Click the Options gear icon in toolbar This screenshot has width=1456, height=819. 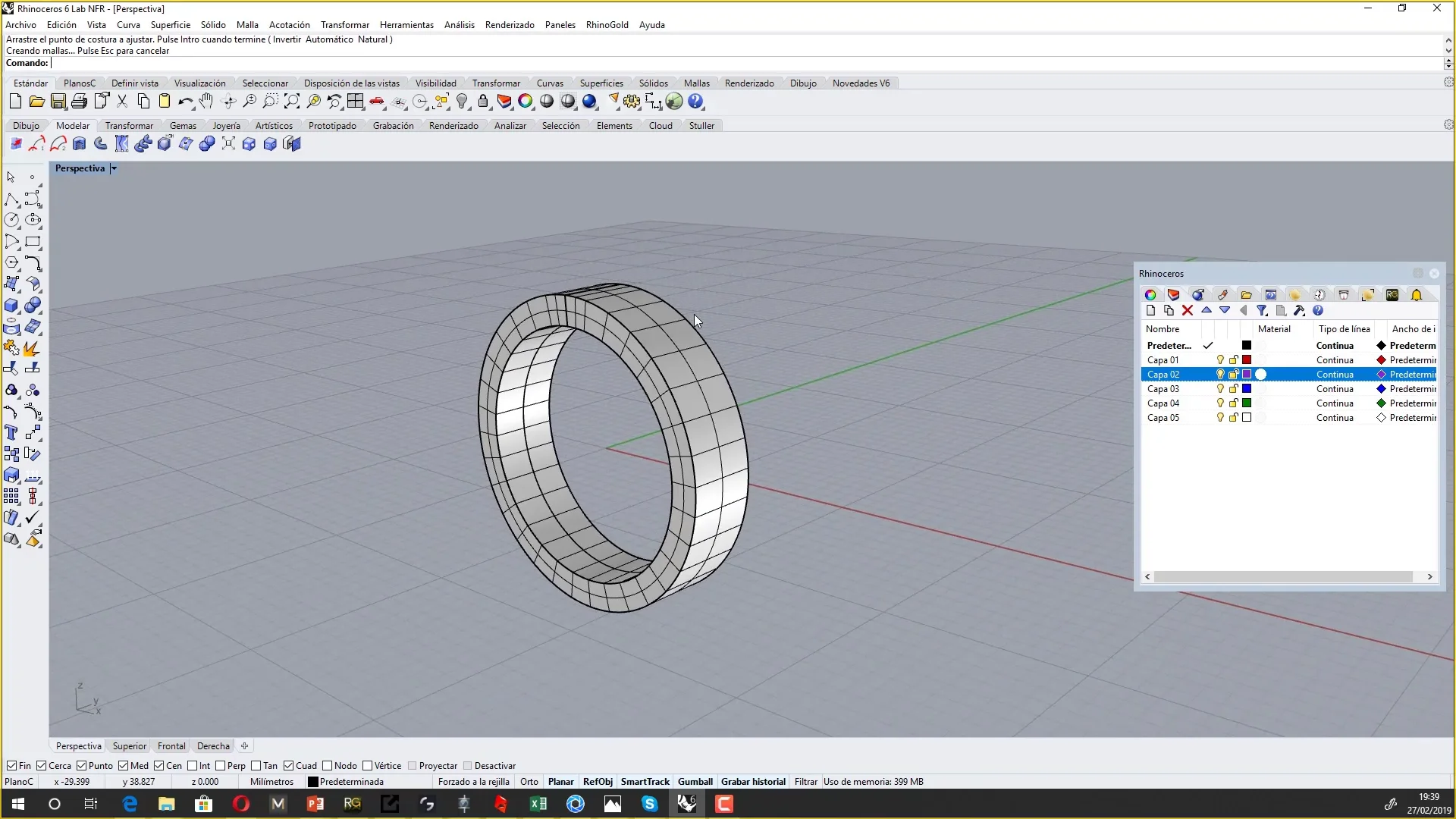(x=632, y=102)
